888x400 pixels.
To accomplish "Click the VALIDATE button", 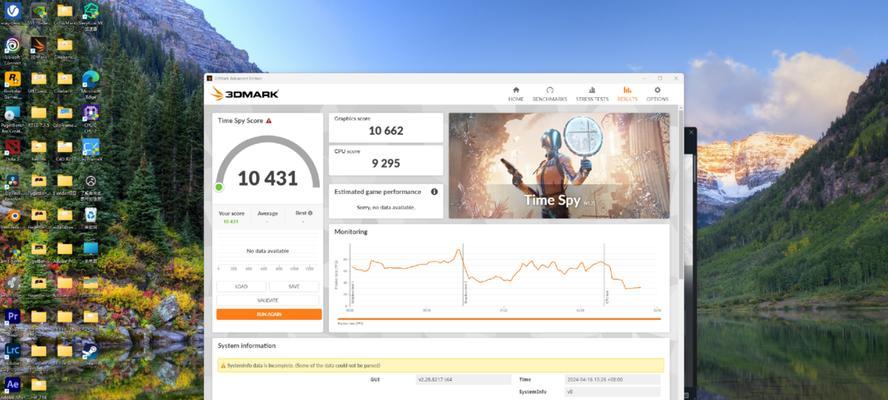I will (268, 300).
